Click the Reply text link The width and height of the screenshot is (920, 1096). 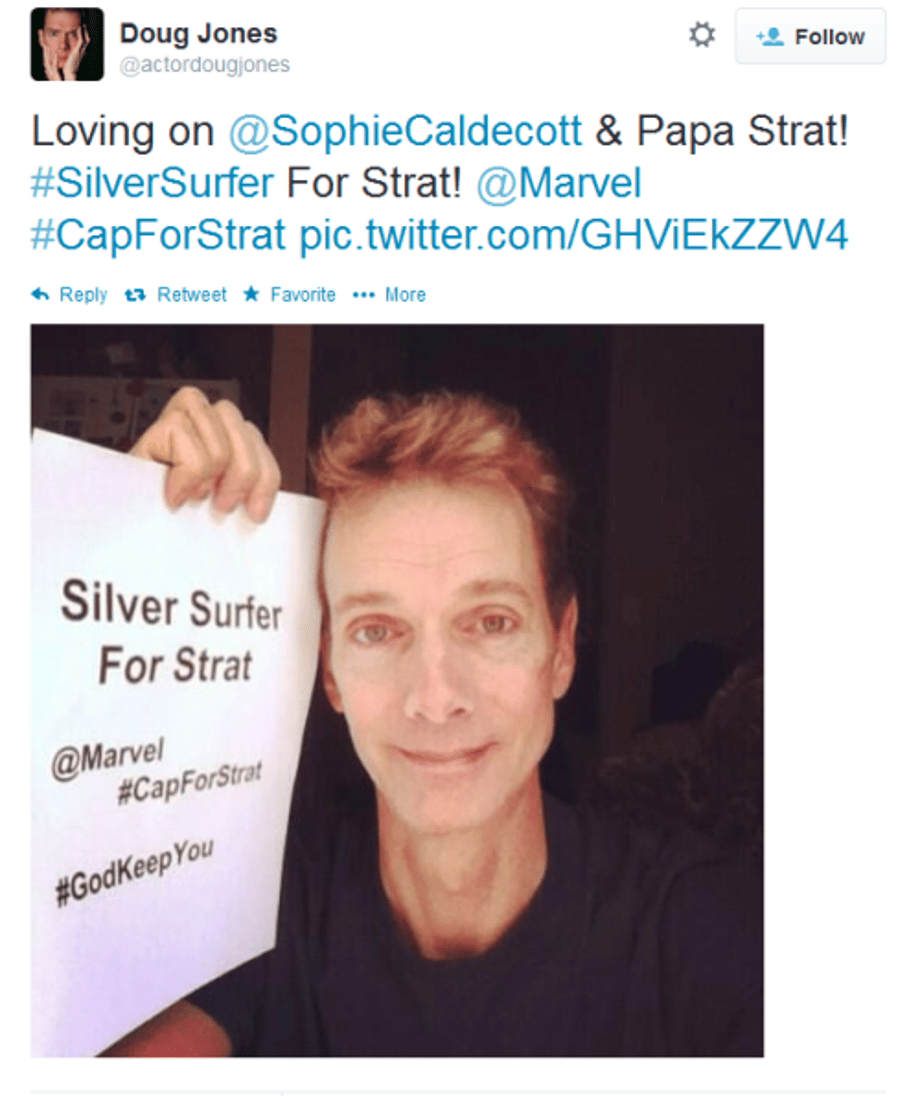pos(83,295)
